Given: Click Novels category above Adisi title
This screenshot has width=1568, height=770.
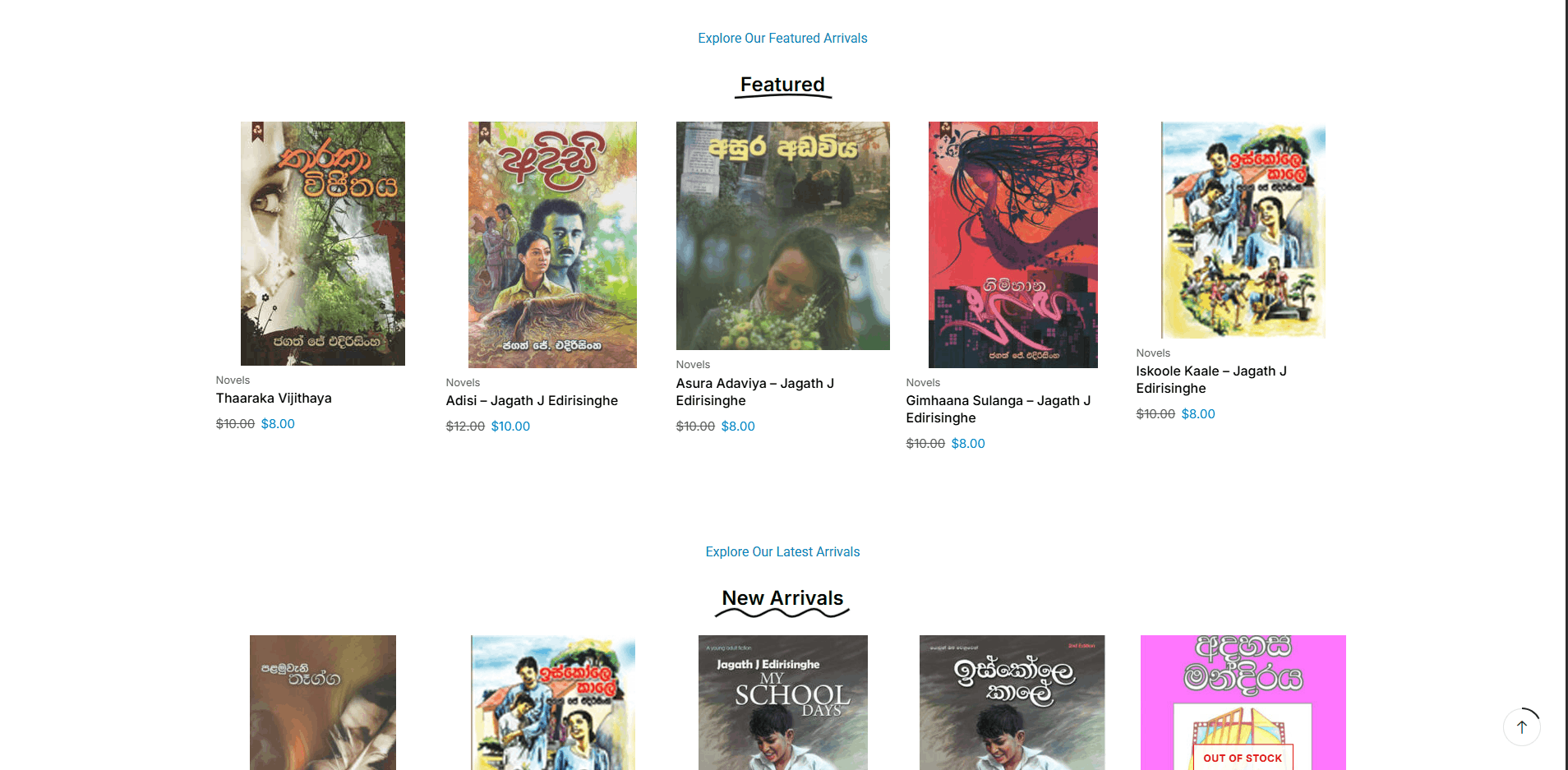Looking at the screenshot, I should [463, 383].
